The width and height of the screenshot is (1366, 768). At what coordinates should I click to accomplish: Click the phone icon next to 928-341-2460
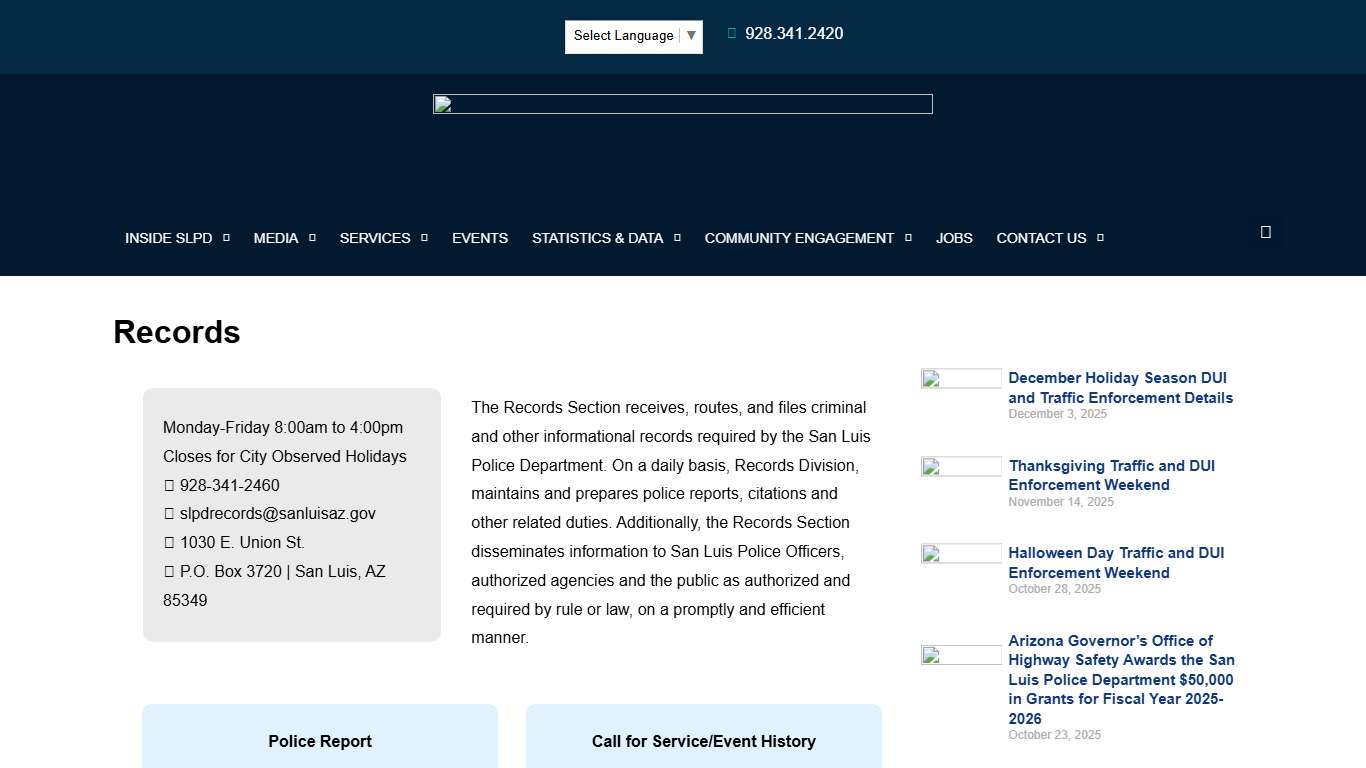(168, 485)
